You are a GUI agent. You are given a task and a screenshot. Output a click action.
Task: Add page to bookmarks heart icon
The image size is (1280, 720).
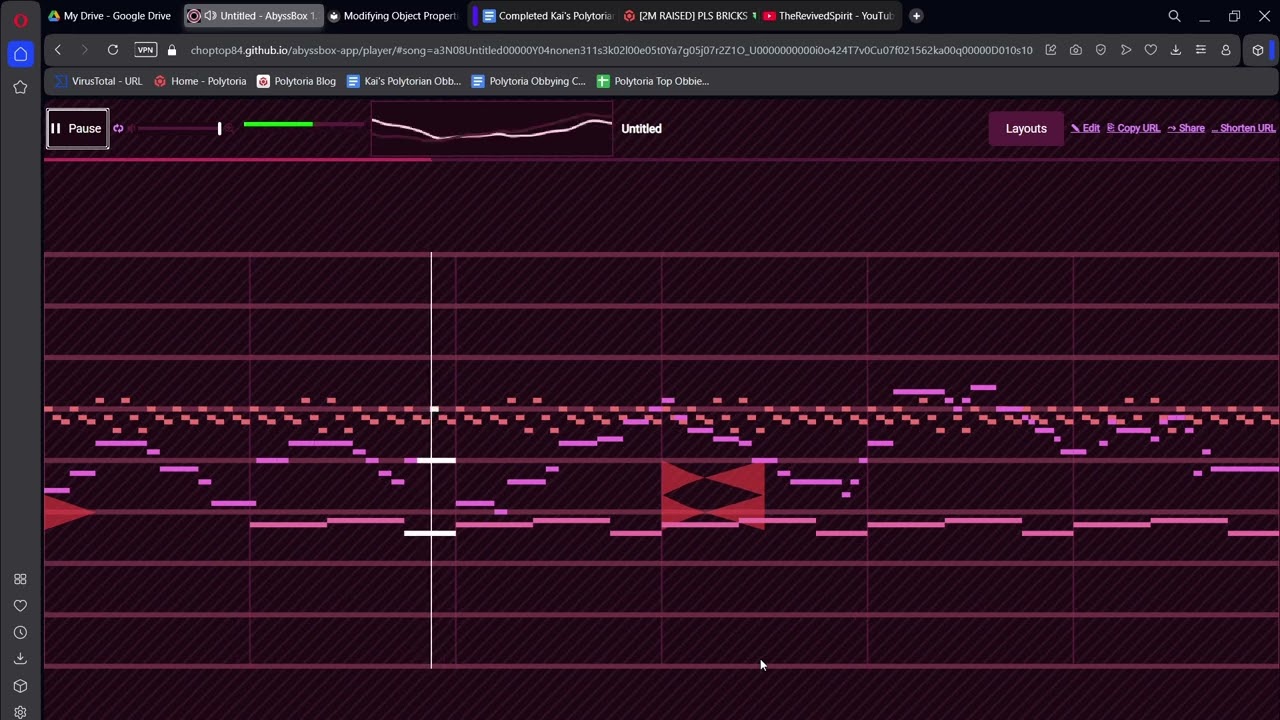[x=1150, y=50]
